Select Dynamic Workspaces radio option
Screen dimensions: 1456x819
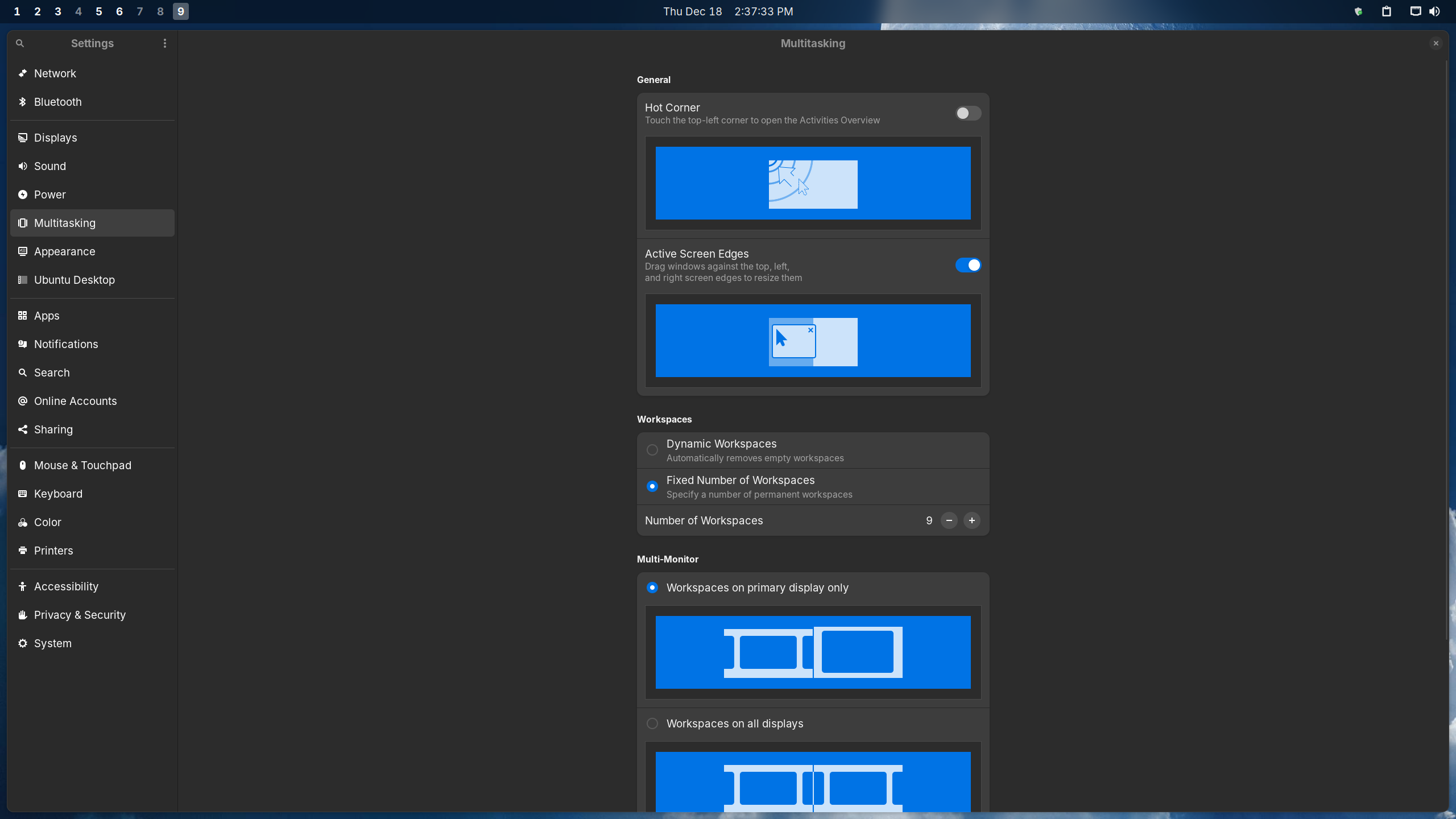tap(652, 450)
